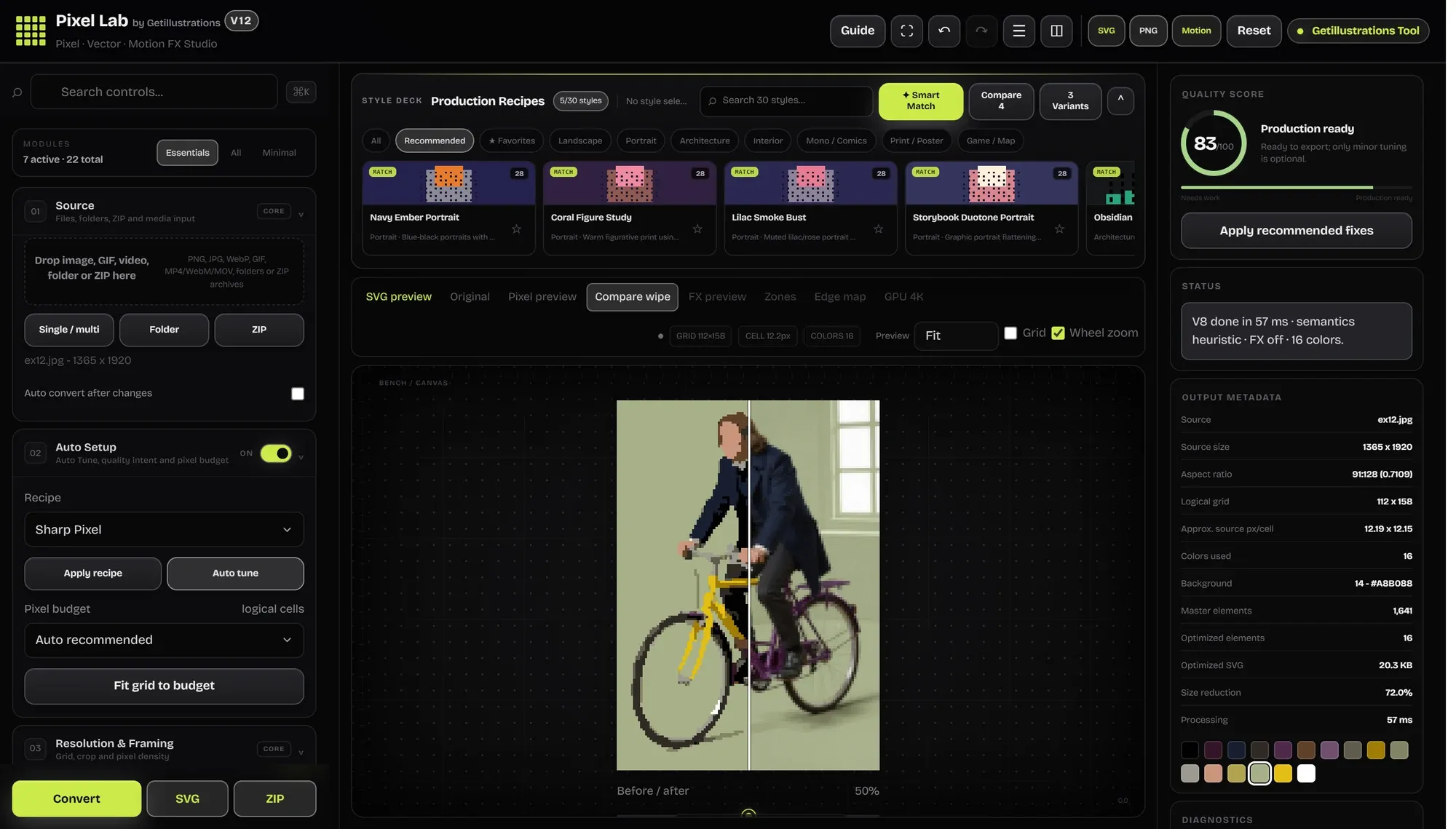Click the Motion export chip
The image size is (1456, 829).
[x=1196, y=31]
